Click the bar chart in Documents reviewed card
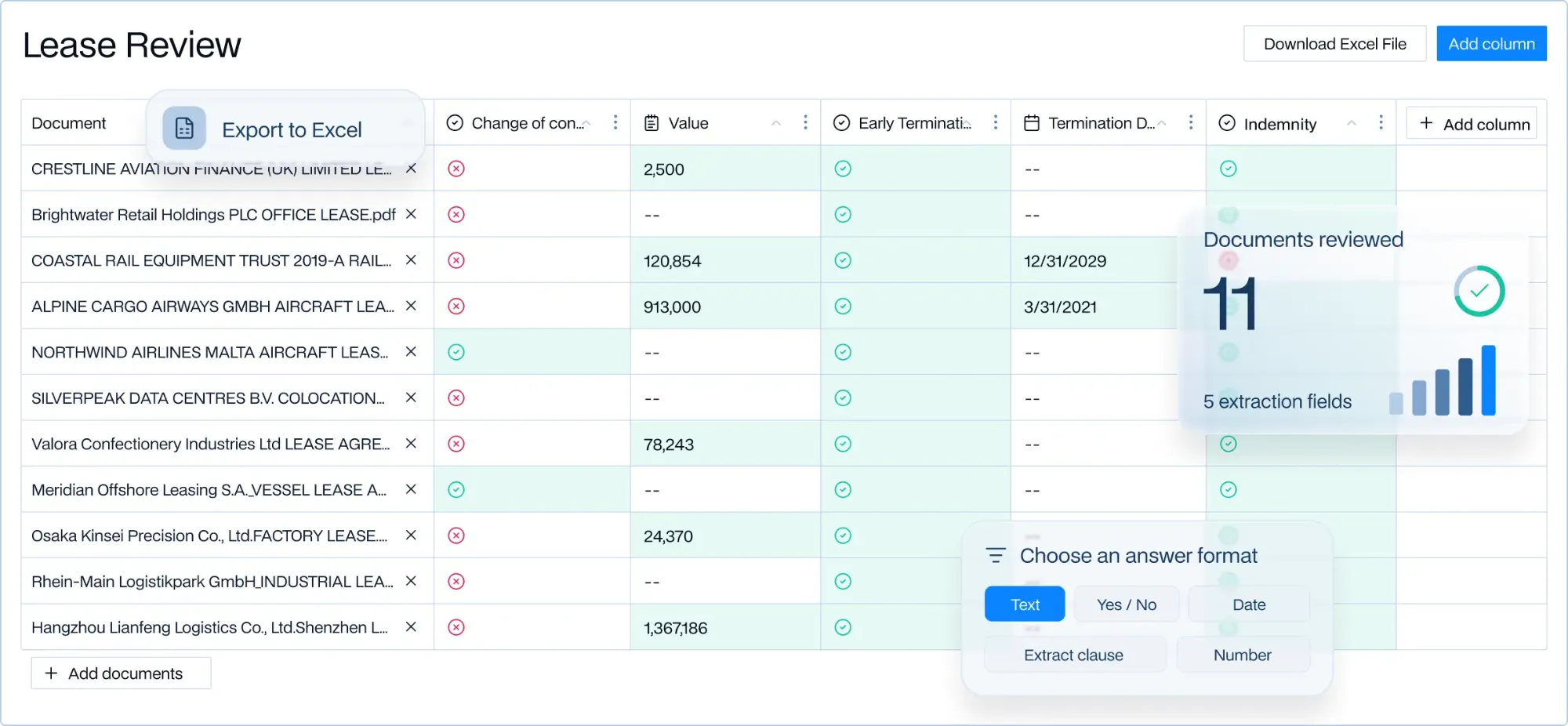Screen dimensions: 1568x726 point(1443,380)
